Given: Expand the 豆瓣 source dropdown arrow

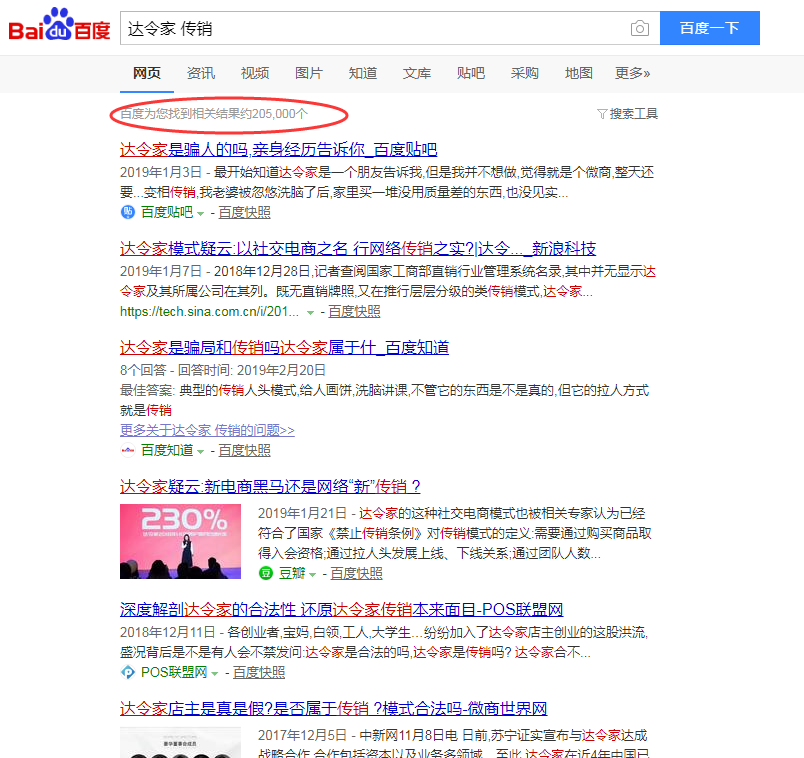Looking at the screenshot, I should tap(312, 574).
